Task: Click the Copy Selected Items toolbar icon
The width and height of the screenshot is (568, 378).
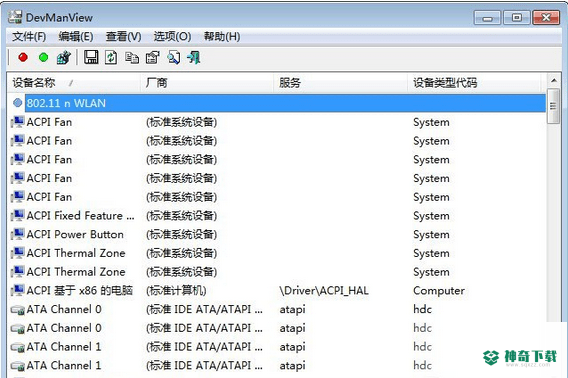Action: click(132, 57)
